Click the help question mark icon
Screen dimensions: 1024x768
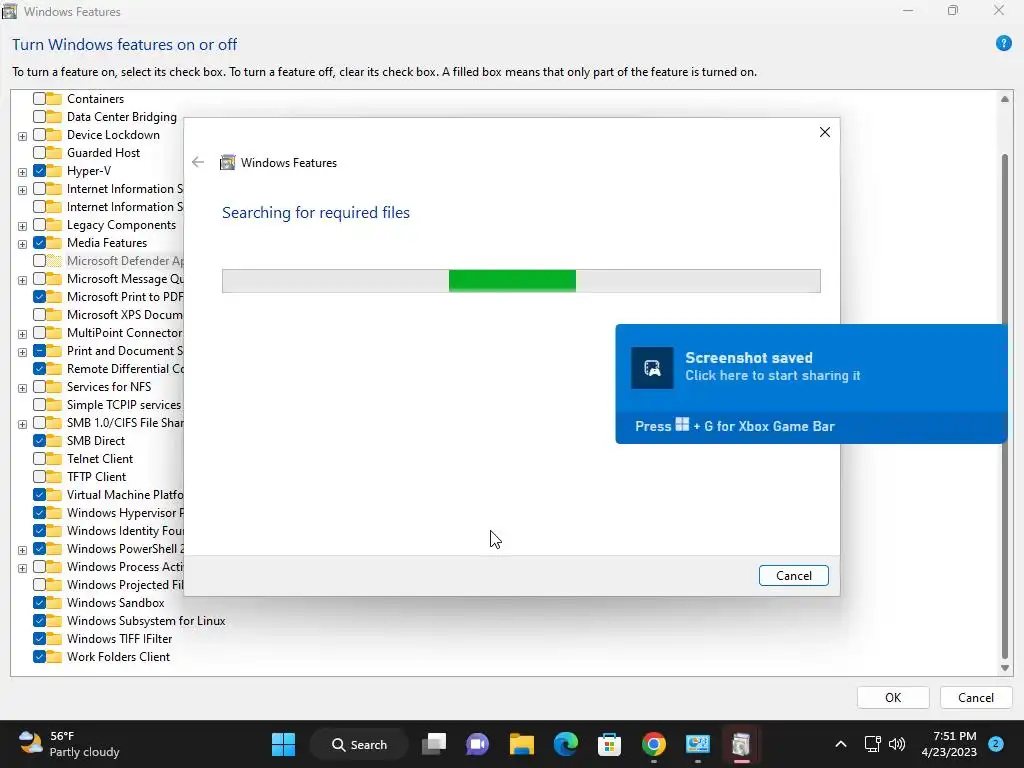(x=1003, y=44)
